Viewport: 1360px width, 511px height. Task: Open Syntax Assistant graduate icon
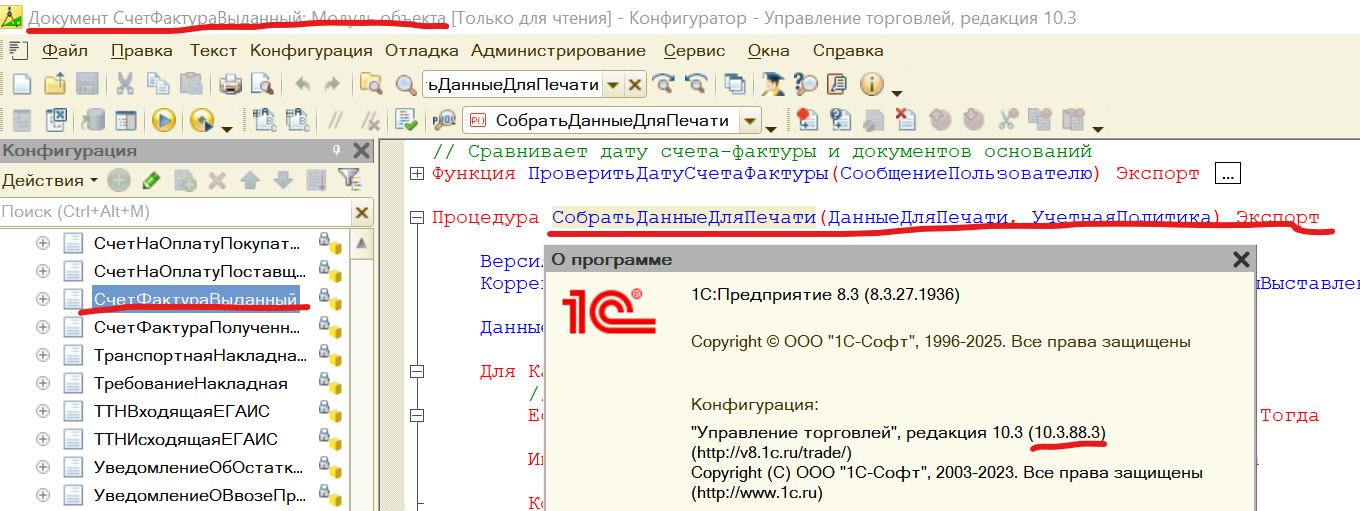click(773, 85)
